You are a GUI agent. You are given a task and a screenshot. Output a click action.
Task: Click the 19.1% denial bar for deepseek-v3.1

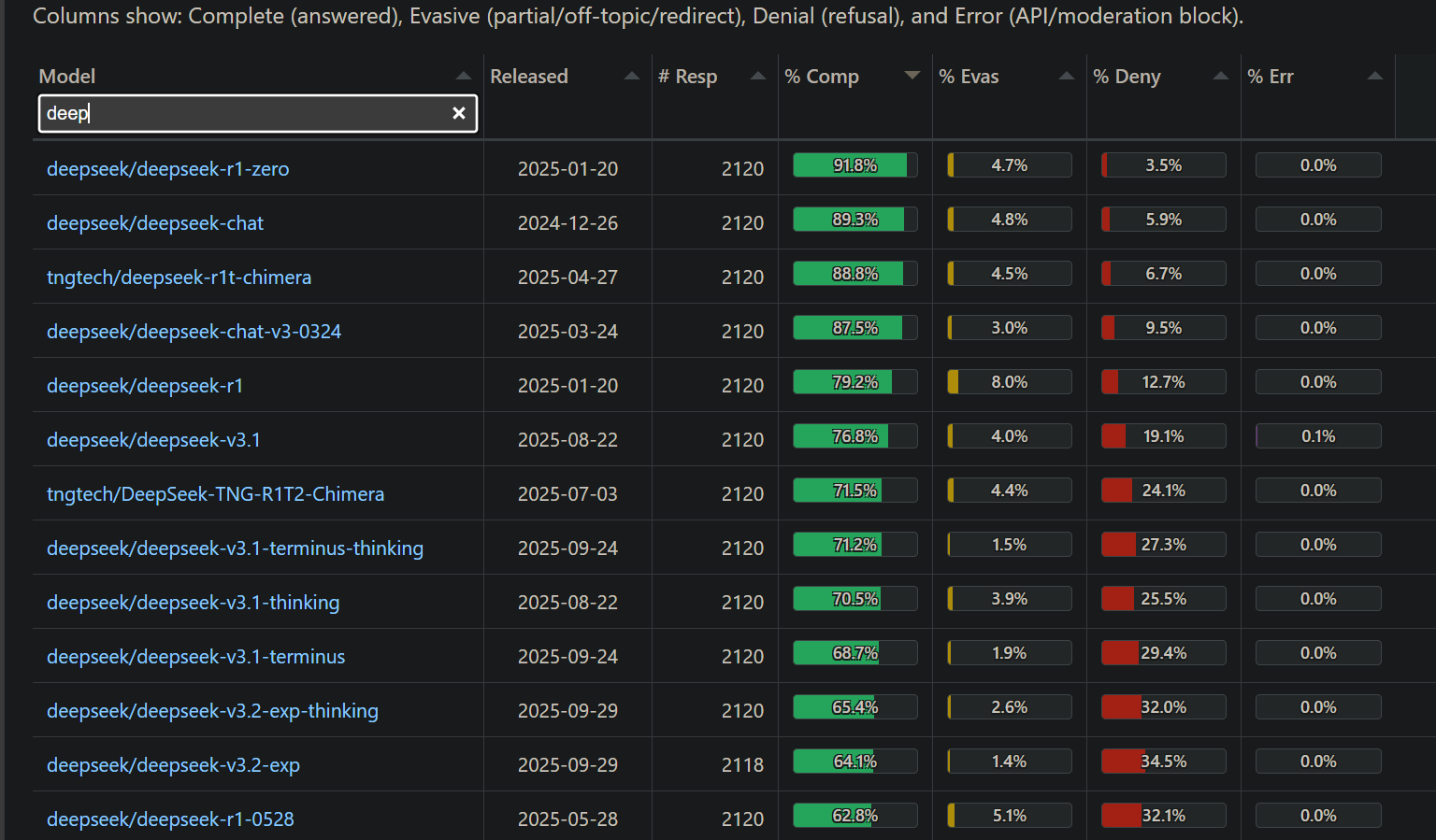click(x=1164, y=436)
